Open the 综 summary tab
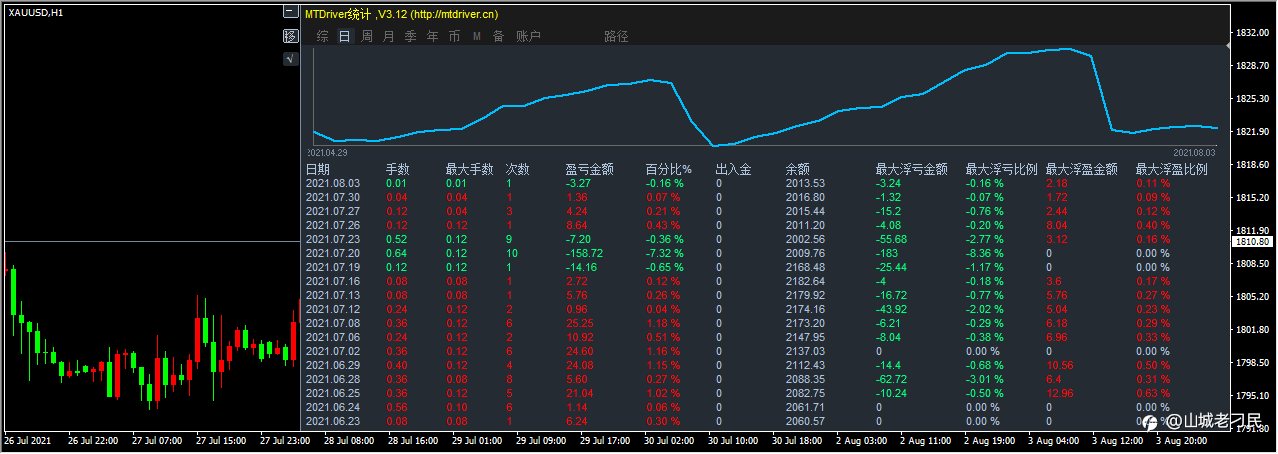This screenshot has width=1278, height=454. 322,36
